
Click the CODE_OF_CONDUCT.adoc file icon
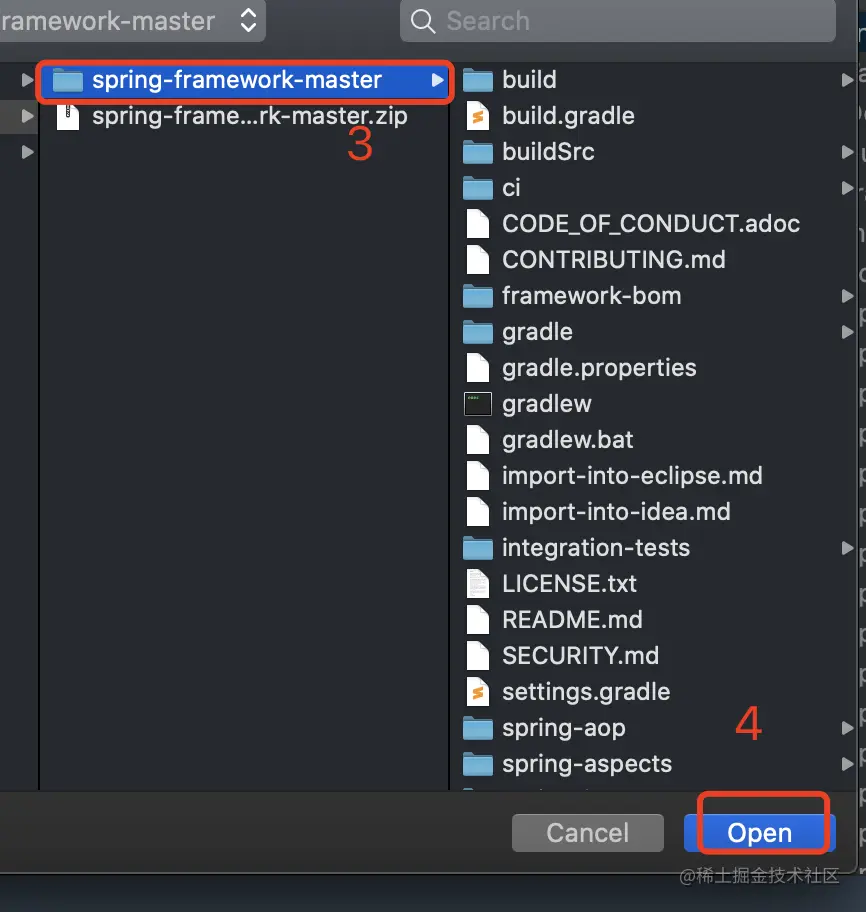coord(477,224)
